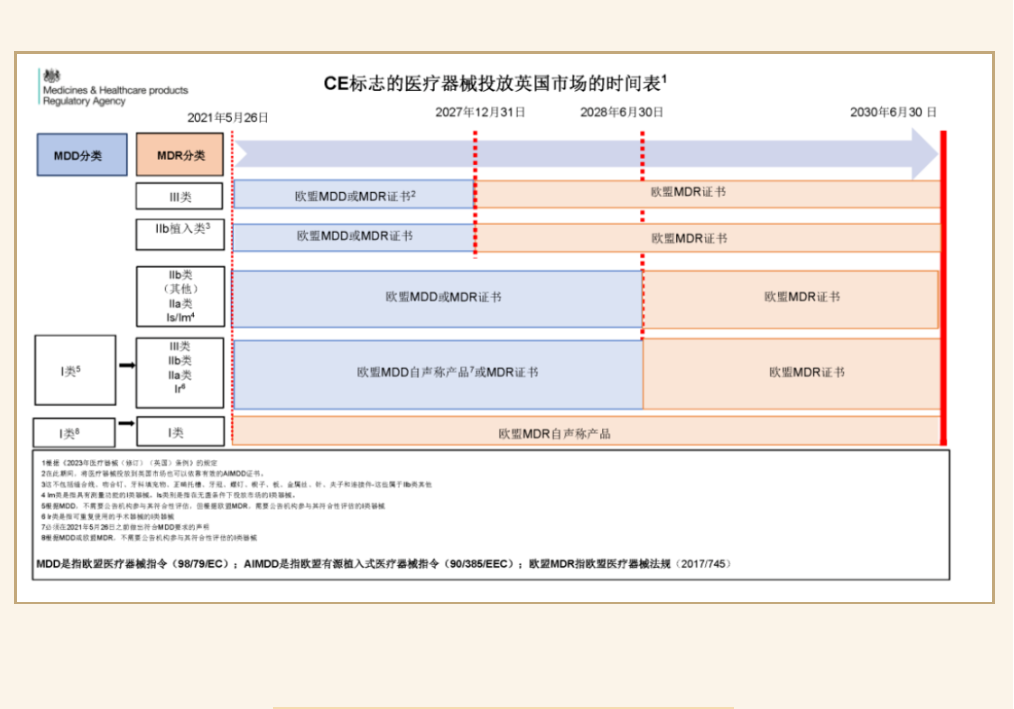Click the 2028年6月30日 date label
The image size is (1014, 709).
click(x=621, y=112)
